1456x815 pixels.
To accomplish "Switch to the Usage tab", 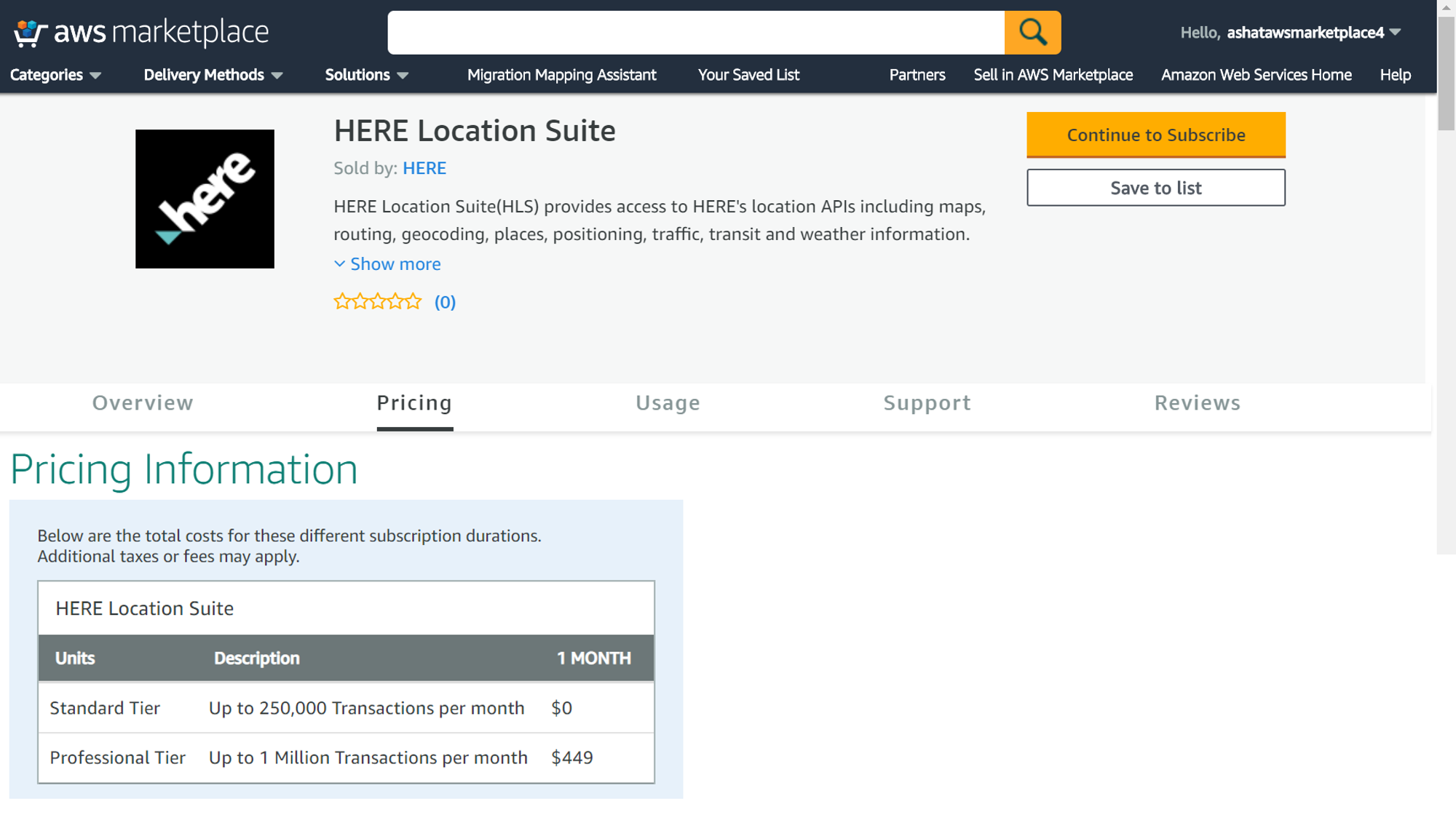I will click(x=668, y=403).
